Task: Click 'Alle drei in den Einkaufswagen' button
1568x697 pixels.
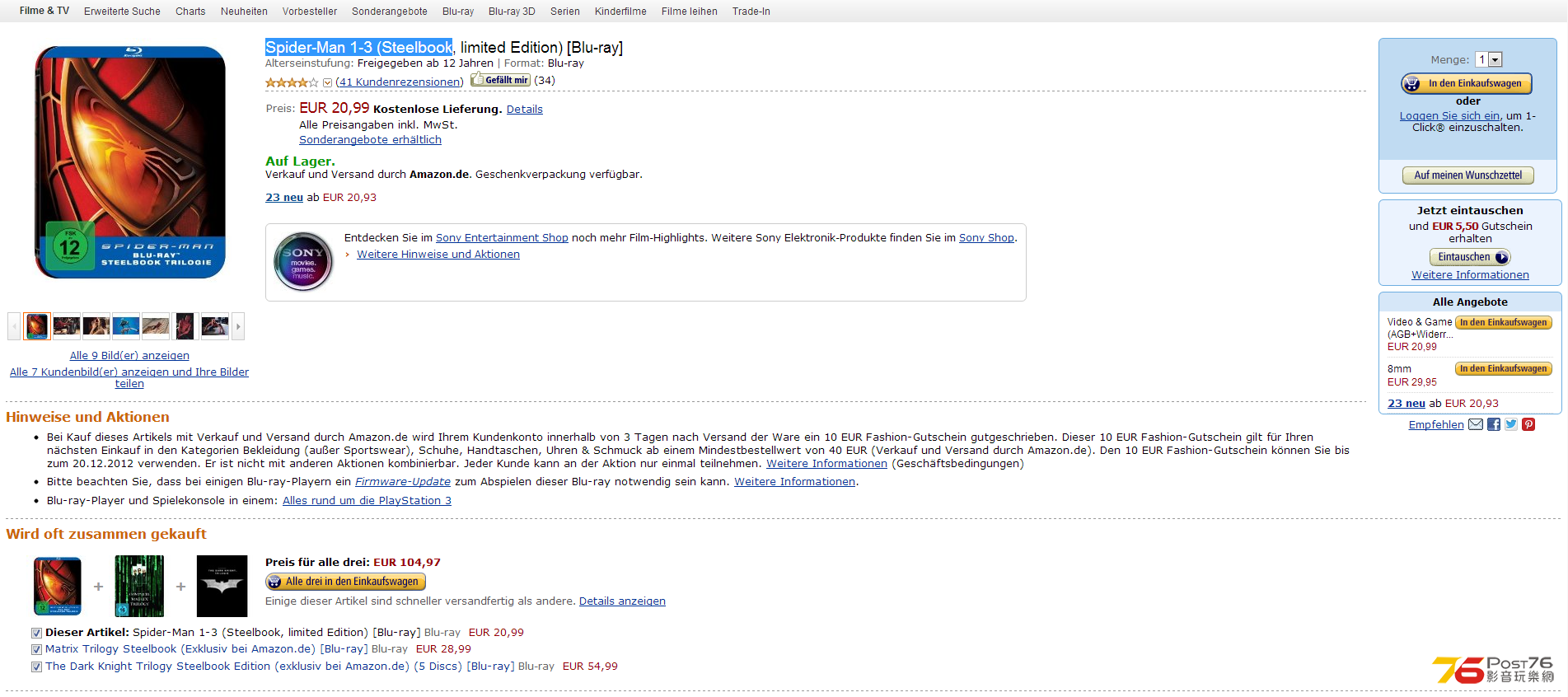Action: pyautogui.click(x=345, y=582)
